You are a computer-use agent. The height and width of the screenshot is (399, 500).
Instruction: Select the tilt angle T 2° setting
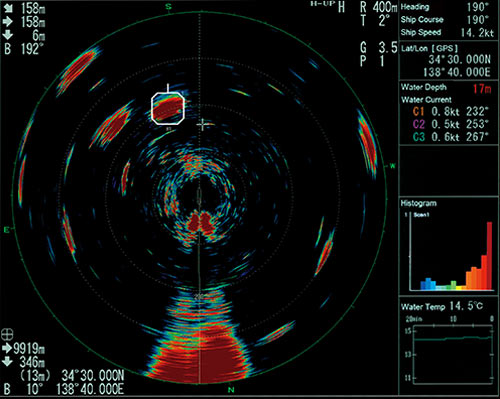[373, 21]
